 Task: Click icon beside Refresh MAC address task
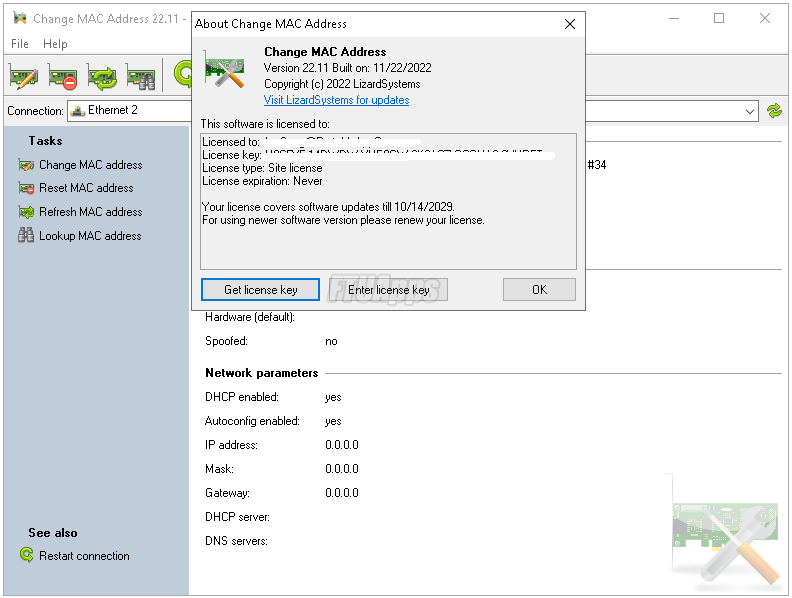click(26, 212)
